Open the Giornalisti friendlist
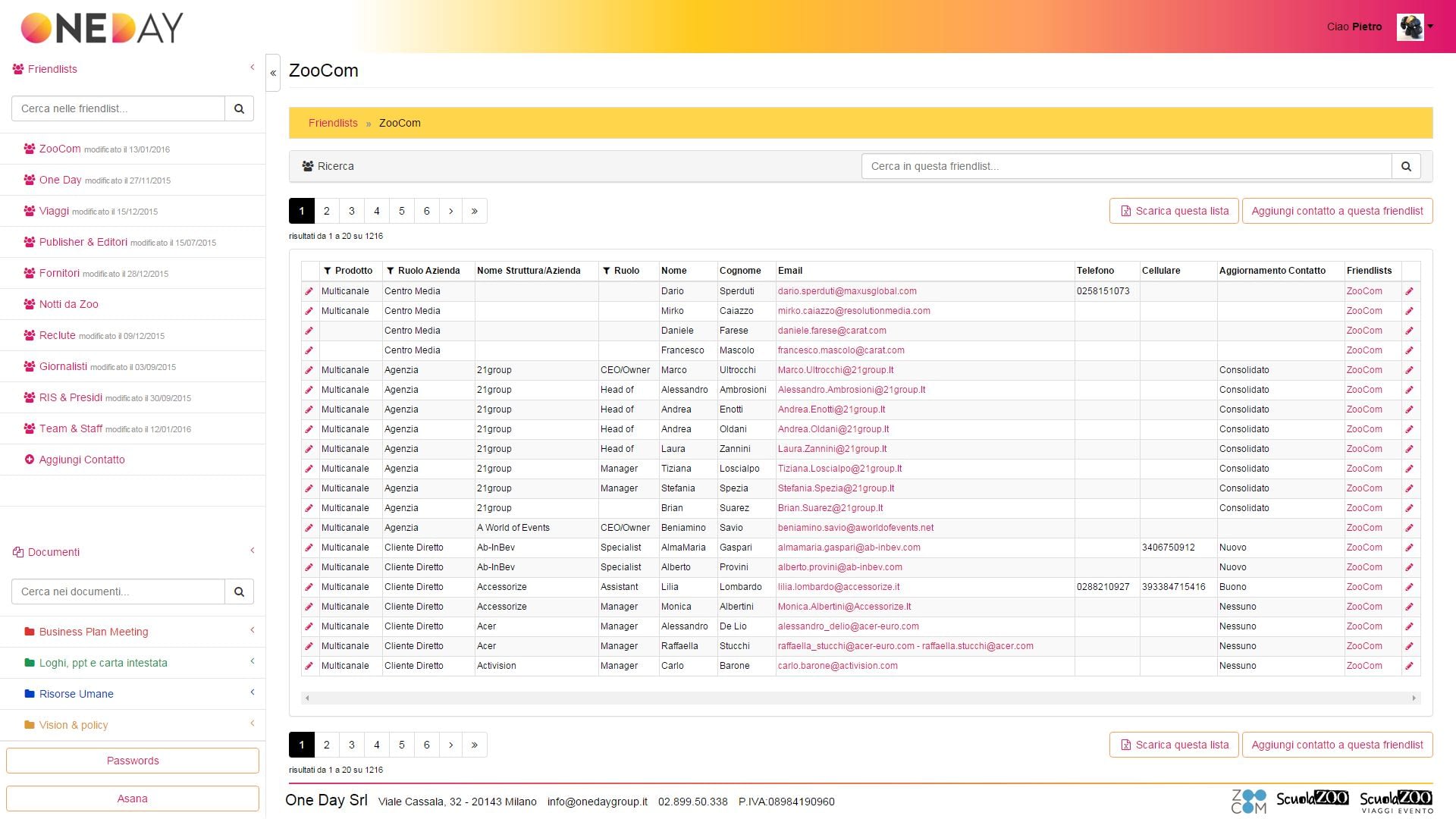 63,366
